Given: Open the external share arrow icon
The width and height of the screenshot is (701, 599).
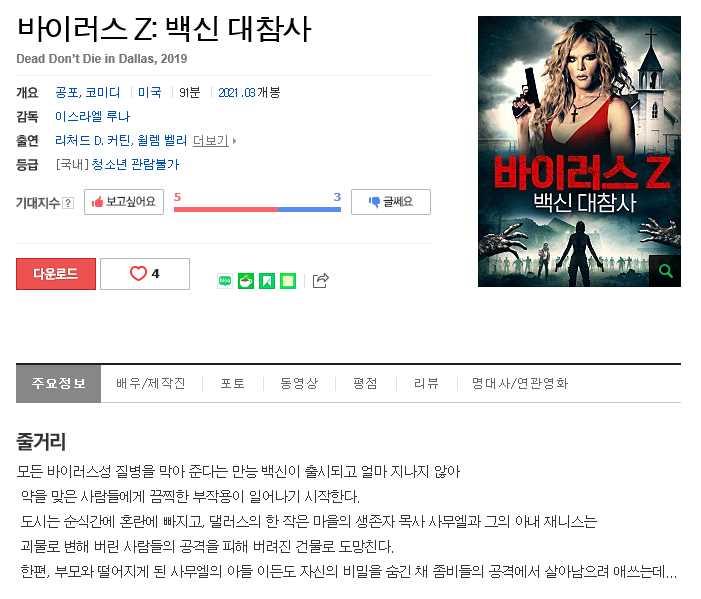Looking at the screenshot, I should point(321,280).
